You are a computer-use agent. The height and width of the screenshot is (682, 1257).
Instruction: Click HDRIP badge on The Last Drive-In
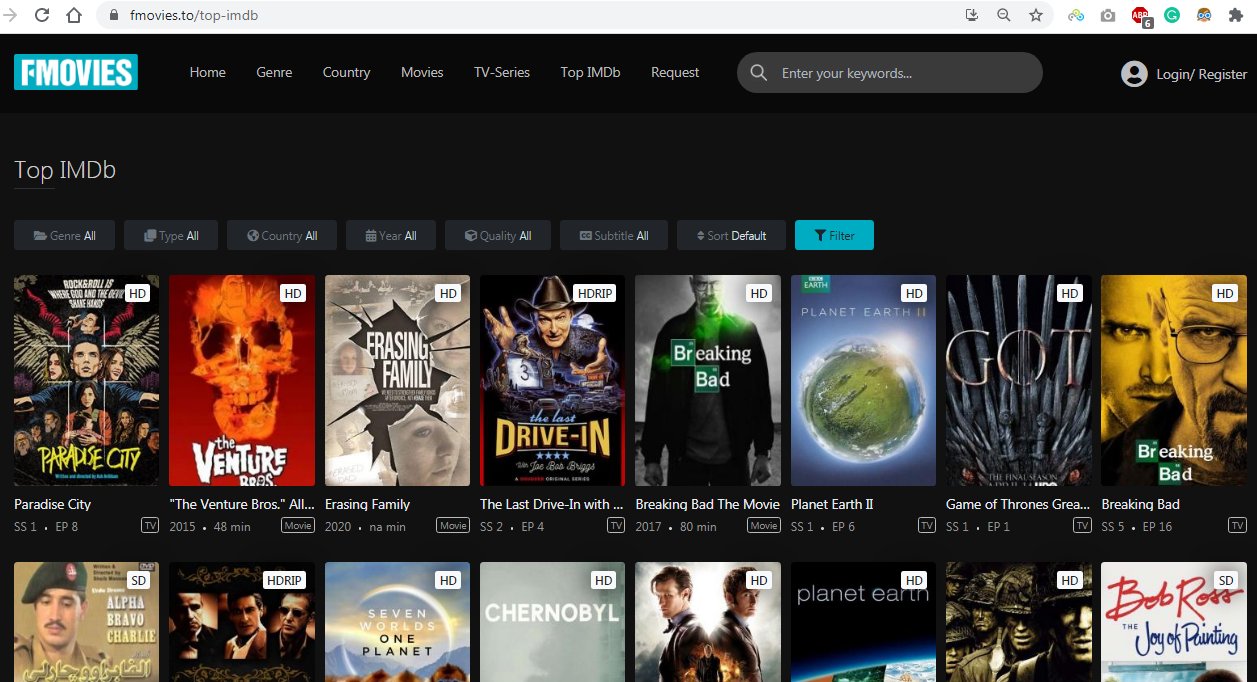tap(595, 293)
